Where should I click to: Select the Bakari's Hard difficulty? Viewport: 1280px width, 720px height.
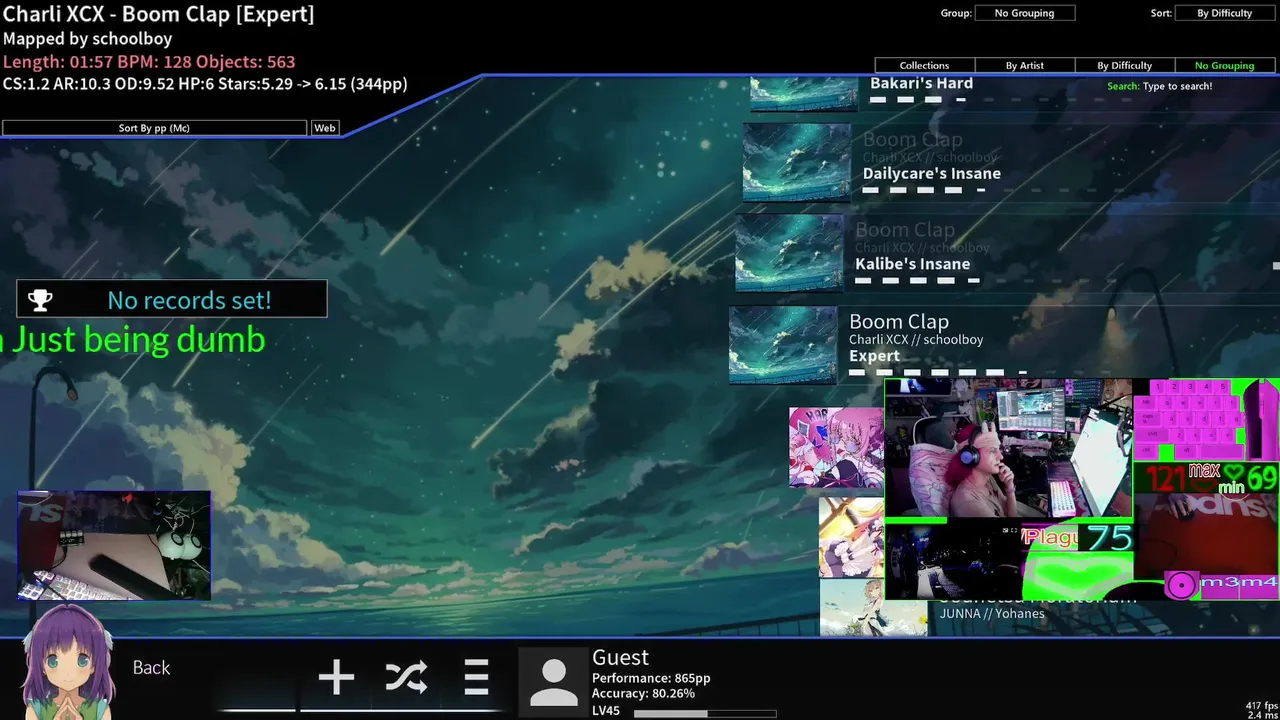pos(1014,92)
